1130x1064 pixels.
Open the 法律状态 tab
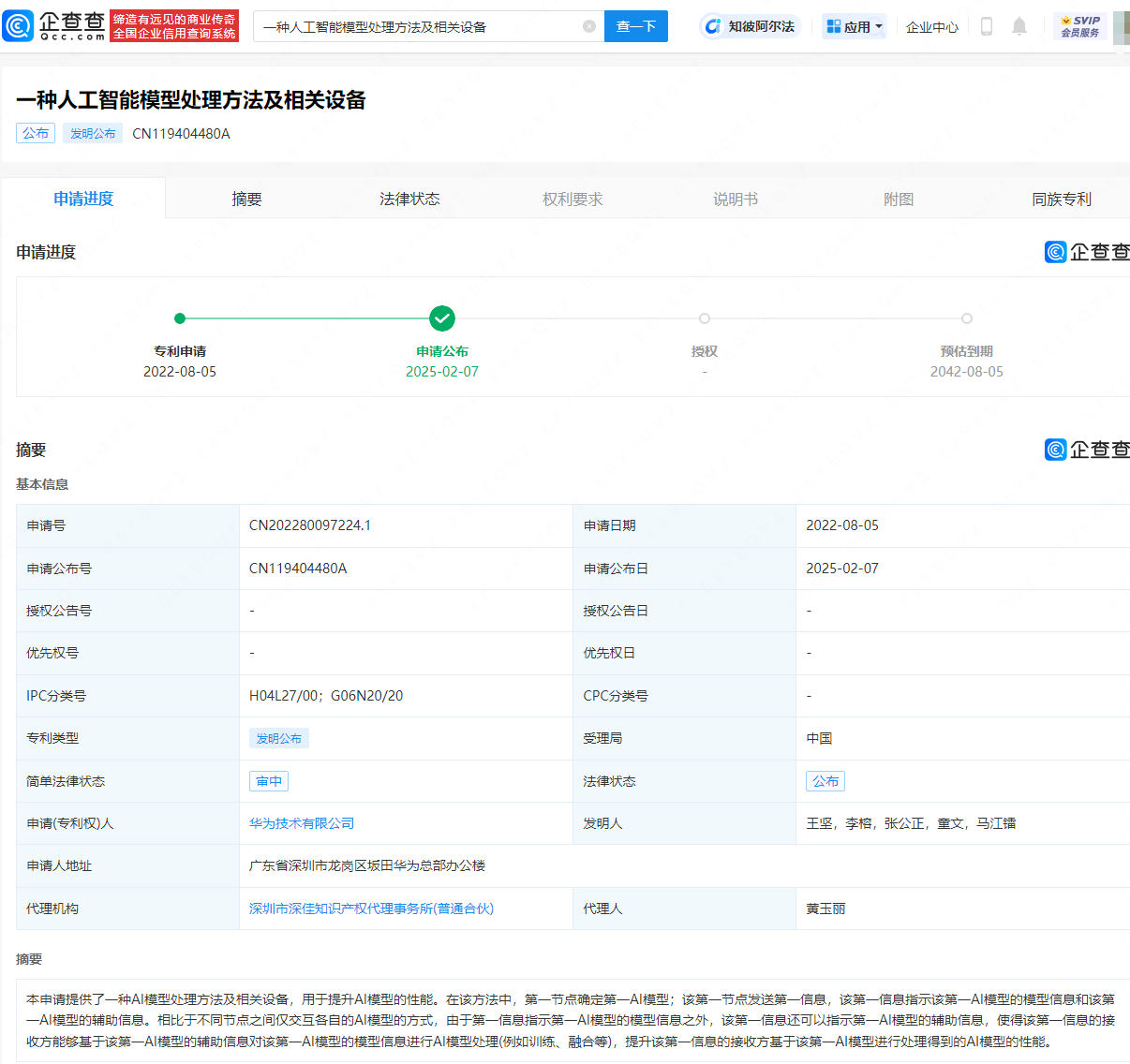coord(409,199)
